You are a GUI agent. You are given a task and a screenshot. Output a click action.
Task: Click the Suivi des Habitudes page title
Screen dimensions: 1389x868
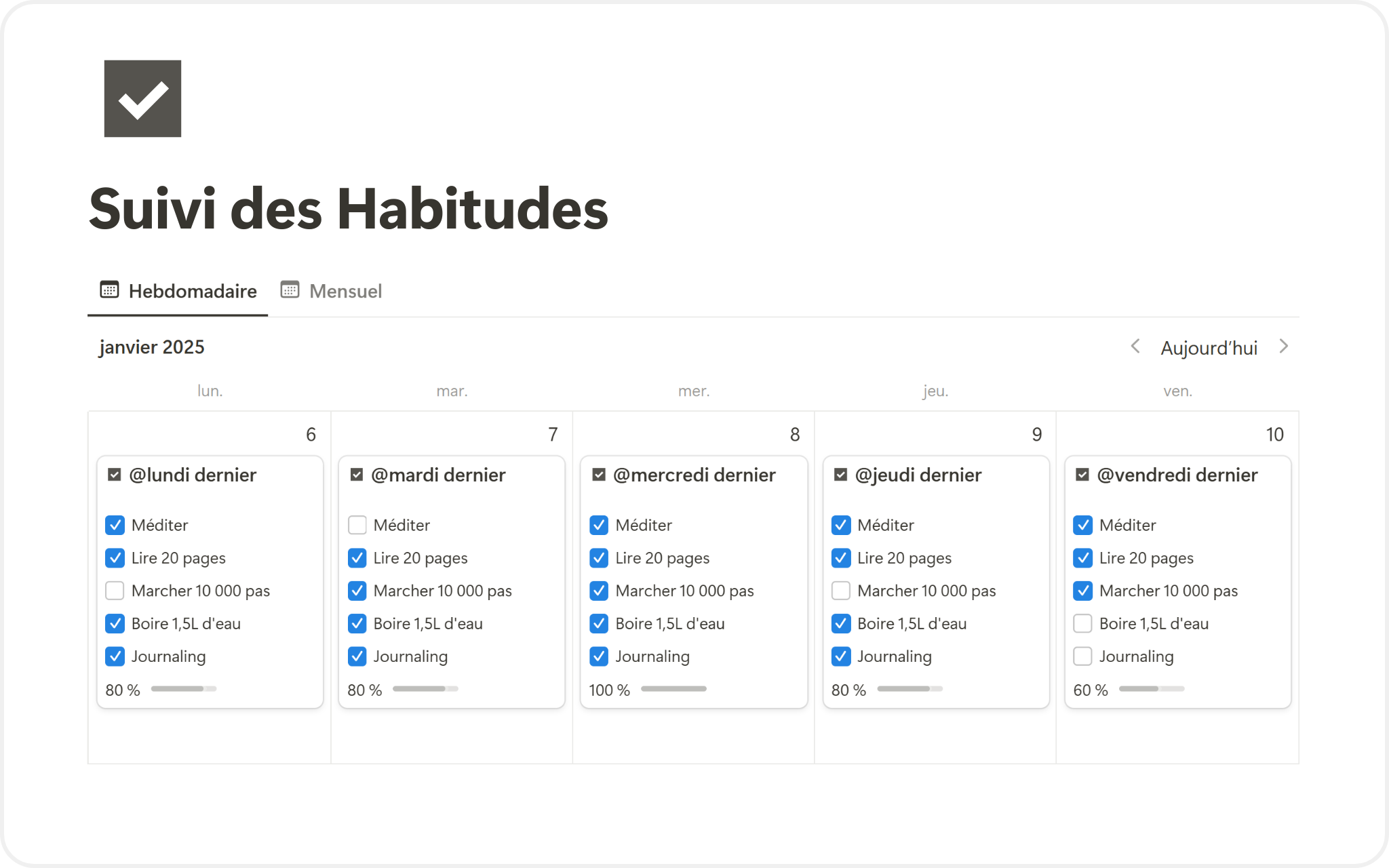pyautogui.click(x=349, y=209)
